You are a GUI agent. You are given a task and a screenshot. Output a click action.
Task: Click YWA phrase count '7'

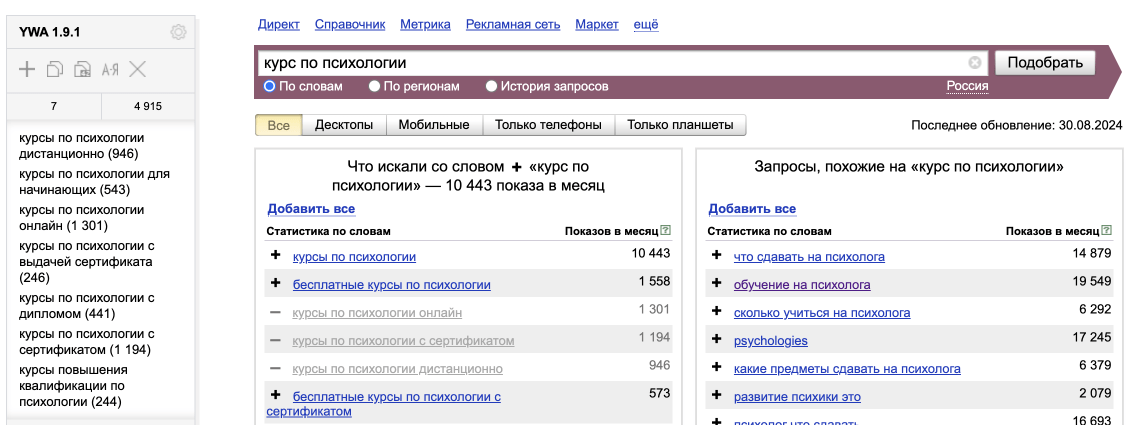pyautogui.click(x=54, y=107)
